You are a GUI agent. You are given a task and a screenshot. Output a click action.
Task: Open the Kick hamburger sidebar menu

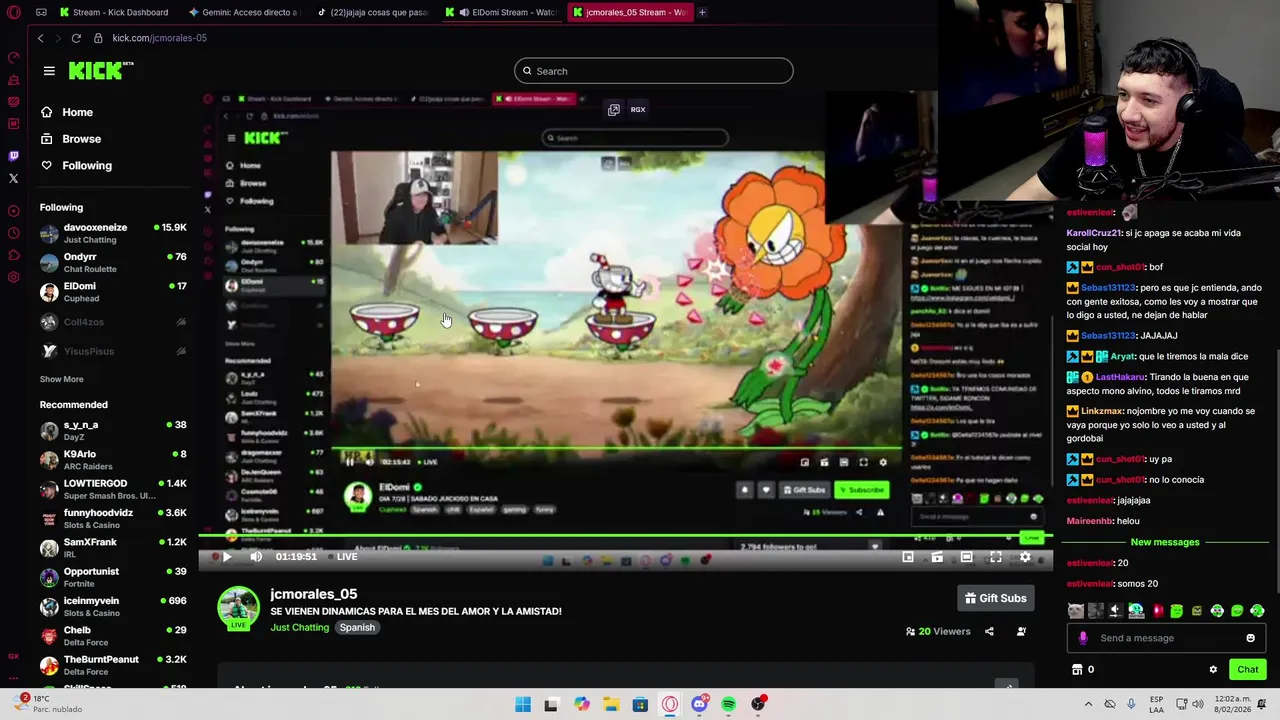tap(49, 71)
